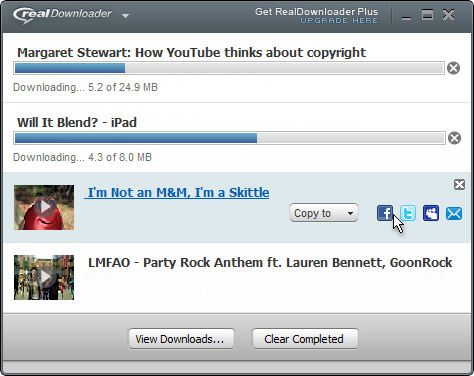Screen dimensions: 474x376
Task: Email the Skittle video link
Action: click(454, 213)
